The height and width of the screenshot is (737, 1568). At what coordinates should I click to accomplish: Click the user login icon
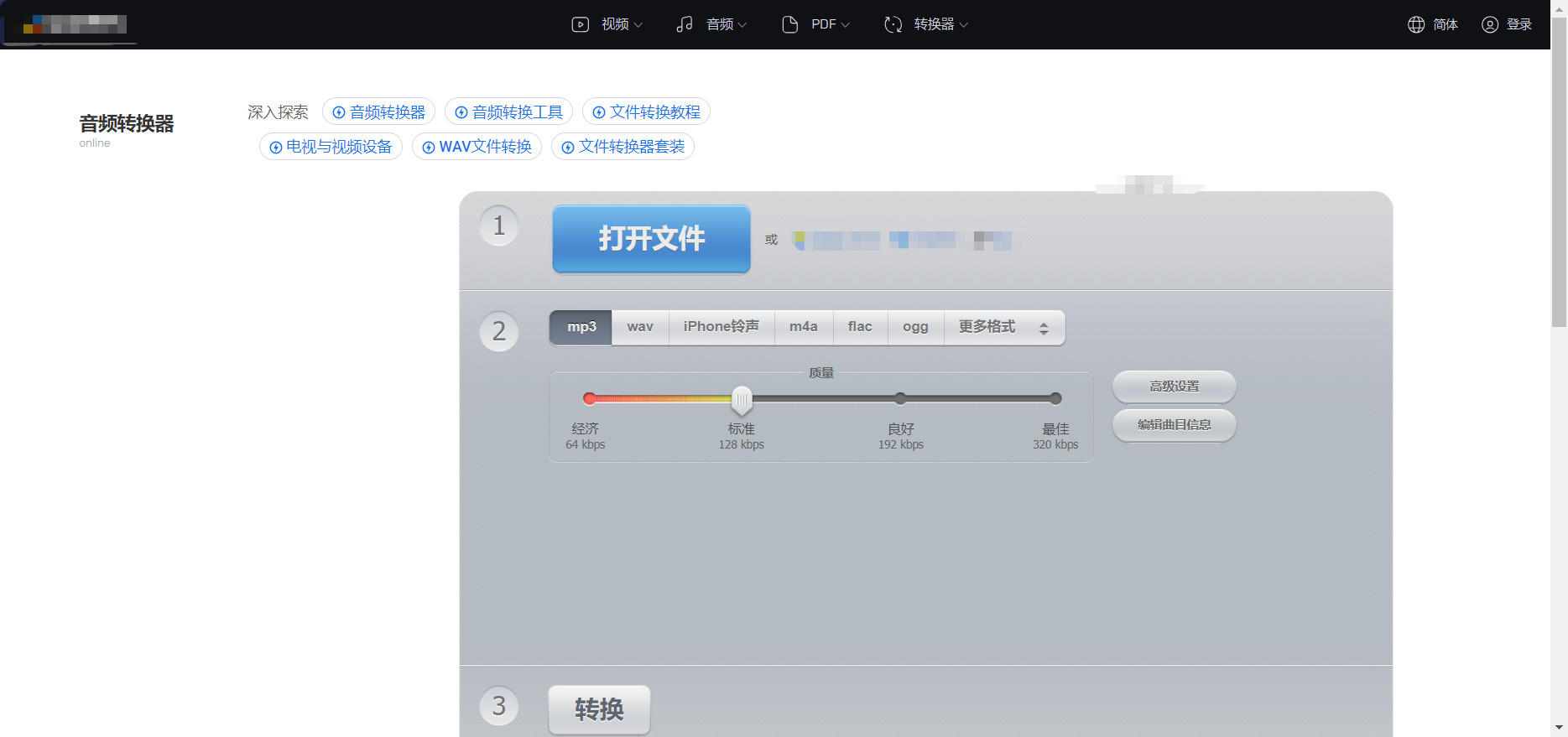[x=1490, y=24]
